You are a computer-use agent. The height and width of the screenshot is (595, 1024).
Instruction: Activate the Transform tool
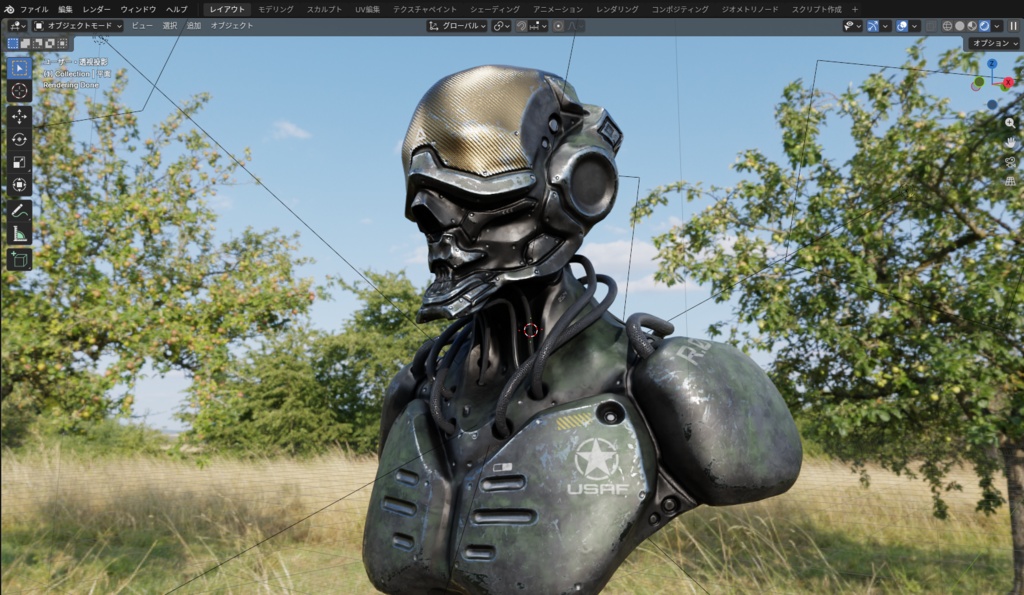(x=19, y=185)
